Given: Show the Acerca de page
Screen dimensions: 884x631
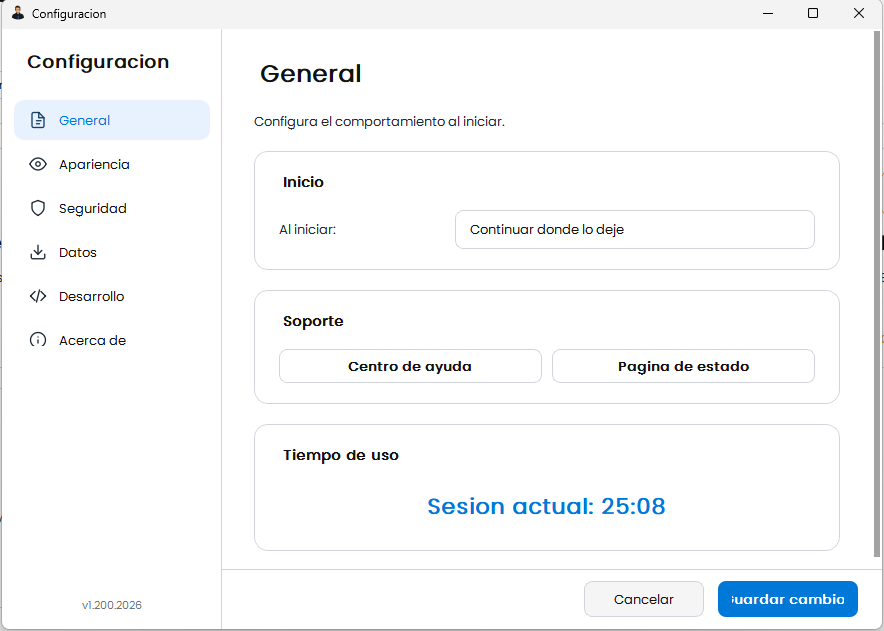Looking at the screenshot, I should 112,340.
